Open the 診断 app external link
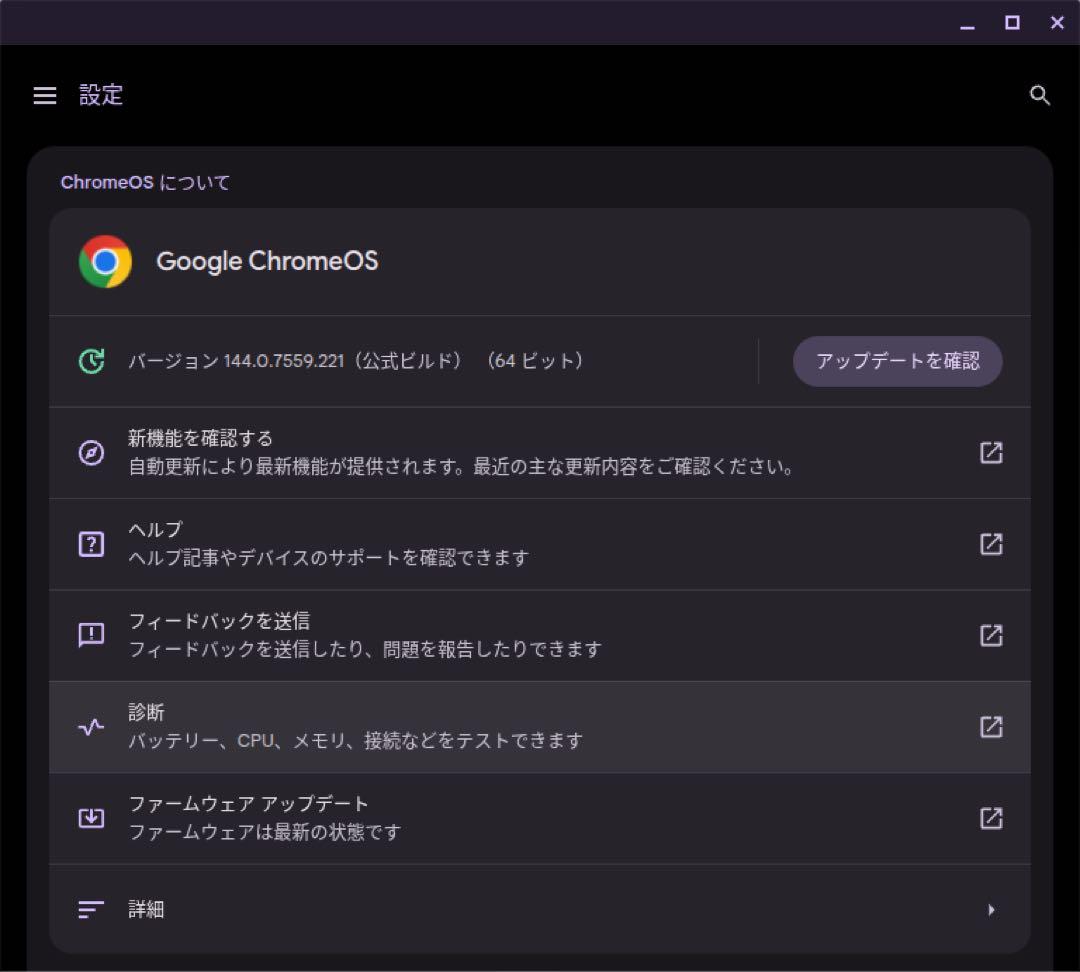The width and height of the screenshot is (1080, 972). point(991,727)
